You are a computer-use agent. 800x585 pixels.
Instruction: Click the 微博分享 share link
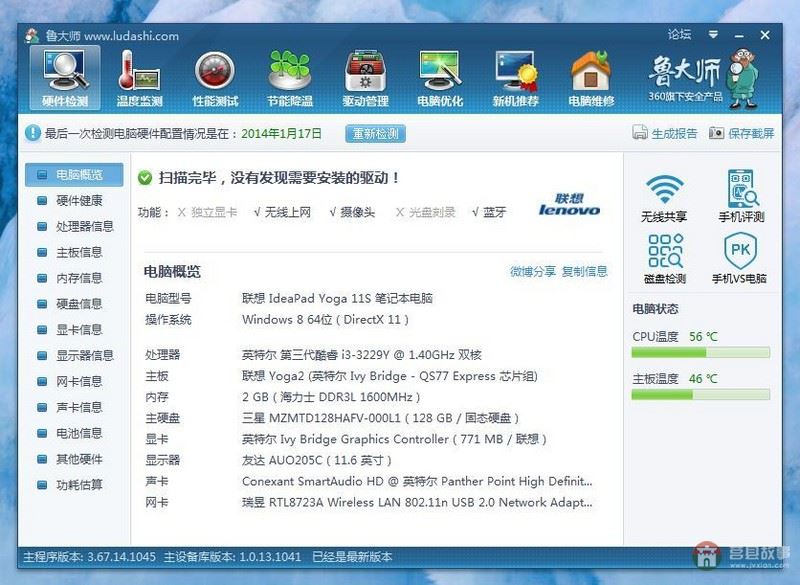pyautogui.click(x=533, y=271)
